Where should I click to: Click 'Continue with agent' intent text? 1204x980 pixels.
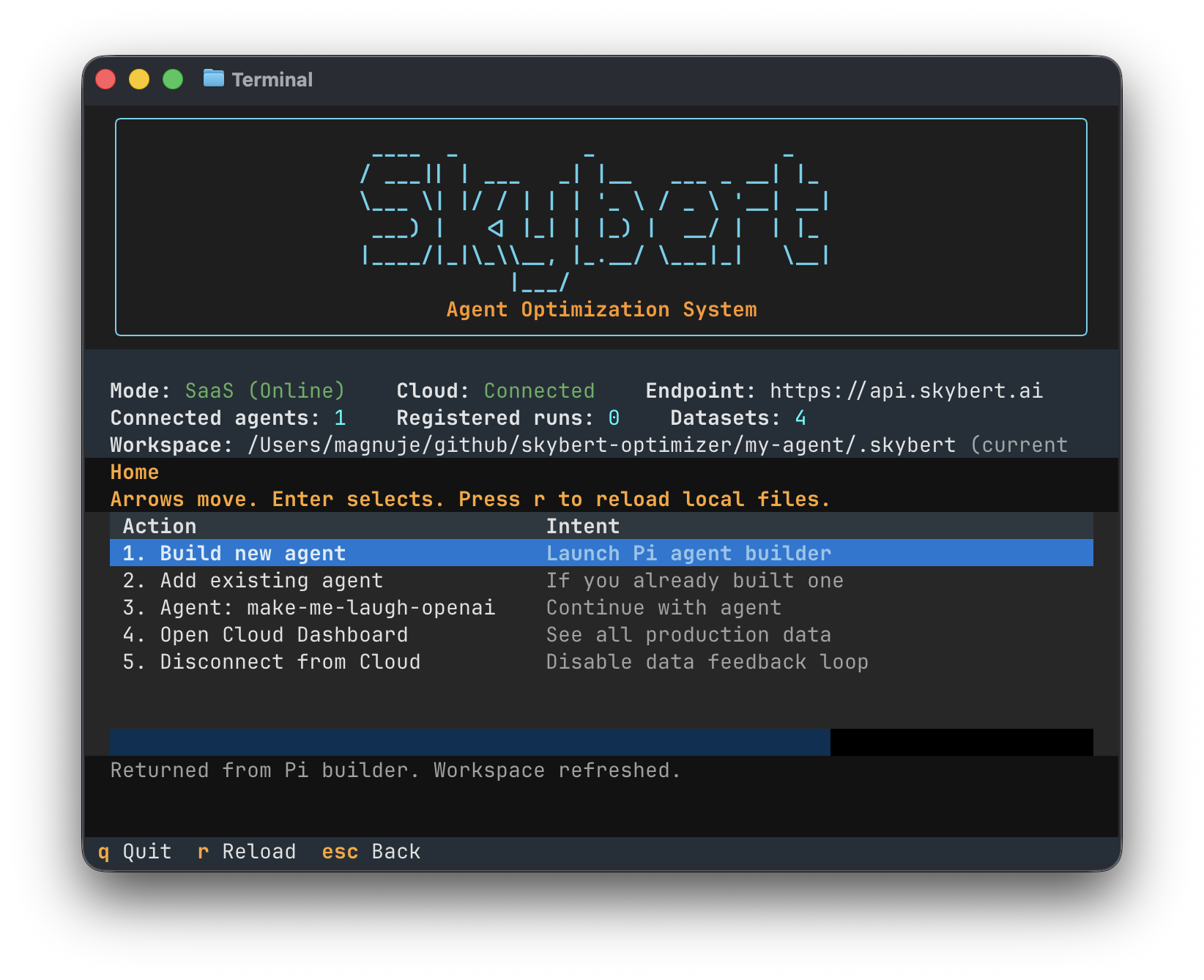664,608
